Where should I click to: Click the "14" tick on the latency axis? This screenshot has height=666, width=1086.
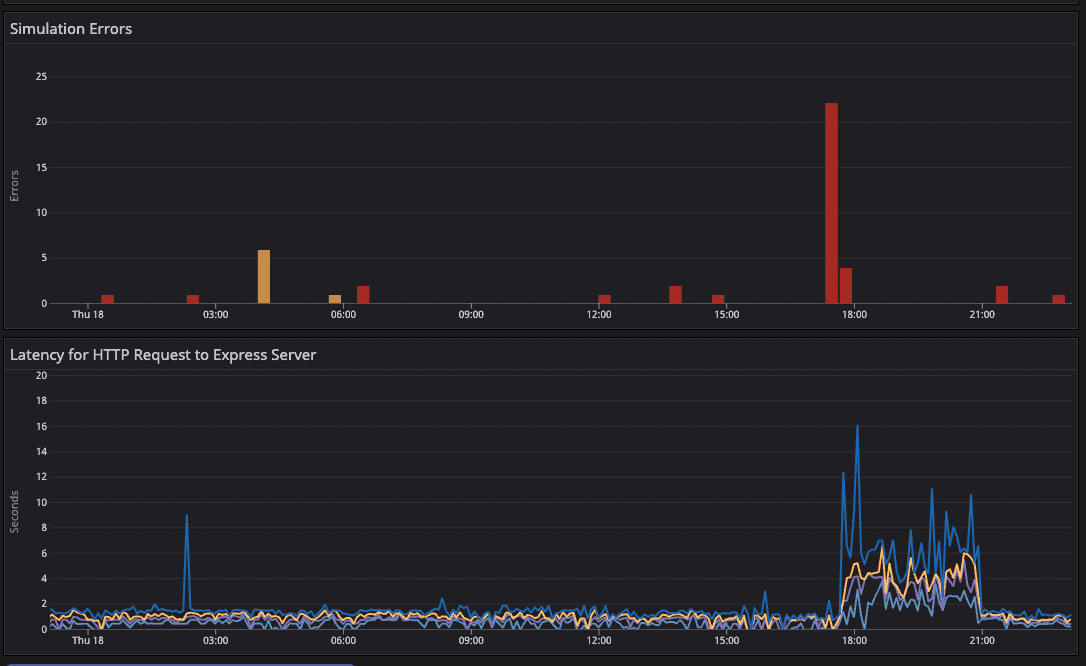tap(42, 451)
